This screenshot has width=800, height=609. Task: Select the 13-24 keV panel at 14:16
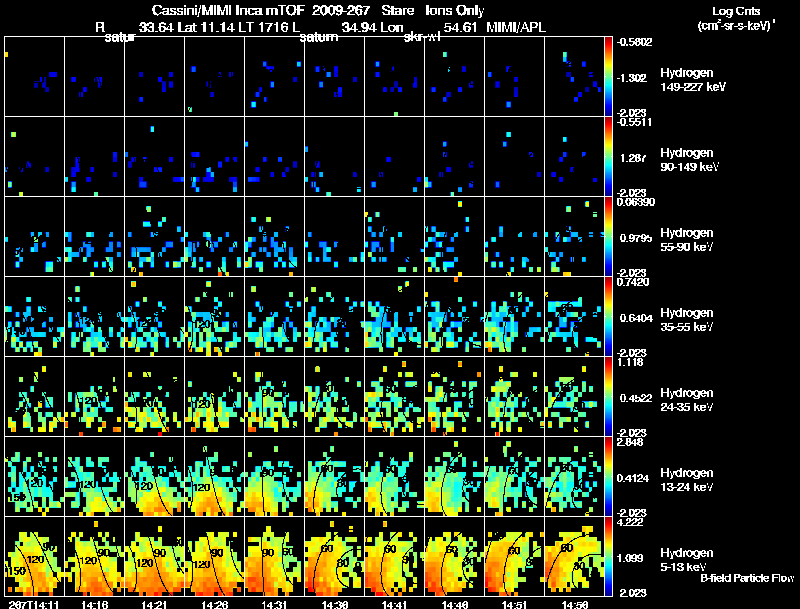94,476
